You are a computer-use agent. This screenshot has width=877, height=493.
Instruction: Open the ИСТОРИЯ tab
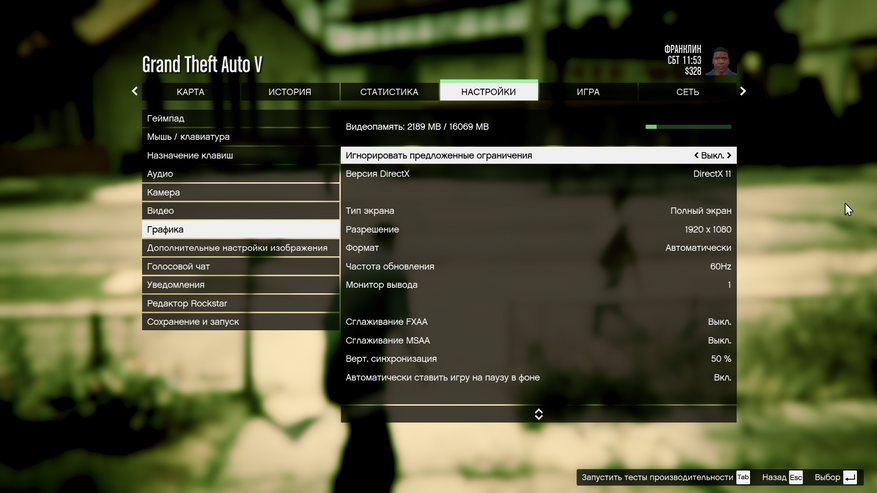[290, 92]
